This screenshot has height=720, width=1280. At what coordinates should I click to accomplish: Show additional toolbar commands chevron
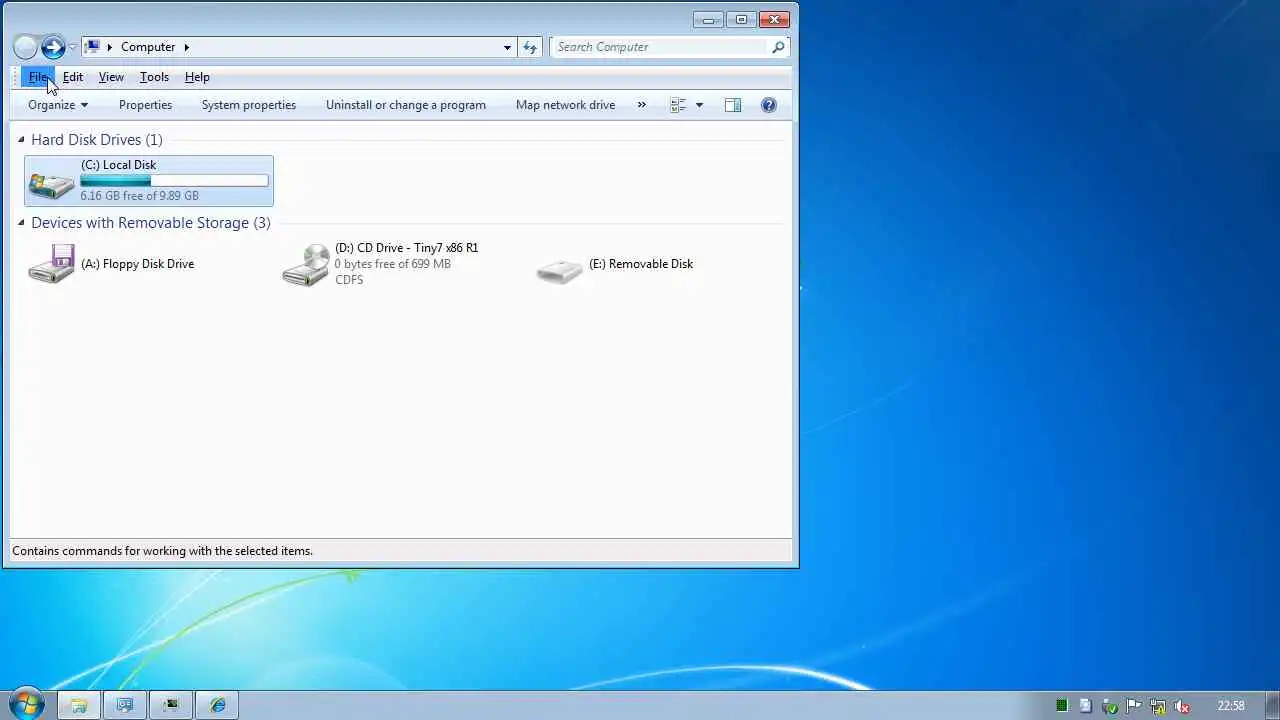click(641, 105)
